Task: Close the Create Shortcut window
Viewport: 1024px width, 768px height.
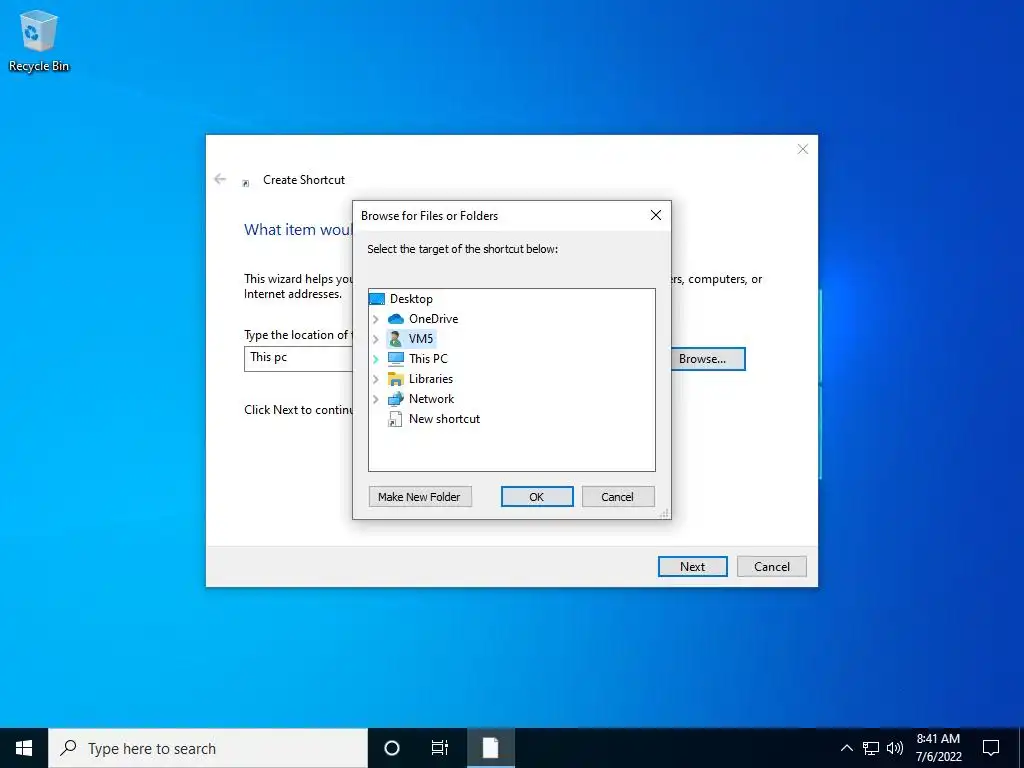Action: 803,150
